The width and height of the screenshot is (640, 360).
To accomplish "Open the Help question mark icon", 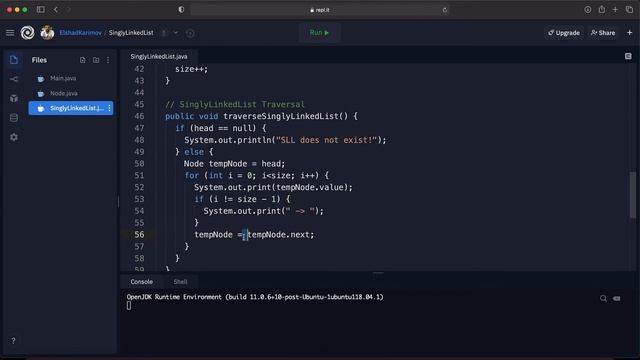I will click(x=13, y=340).
